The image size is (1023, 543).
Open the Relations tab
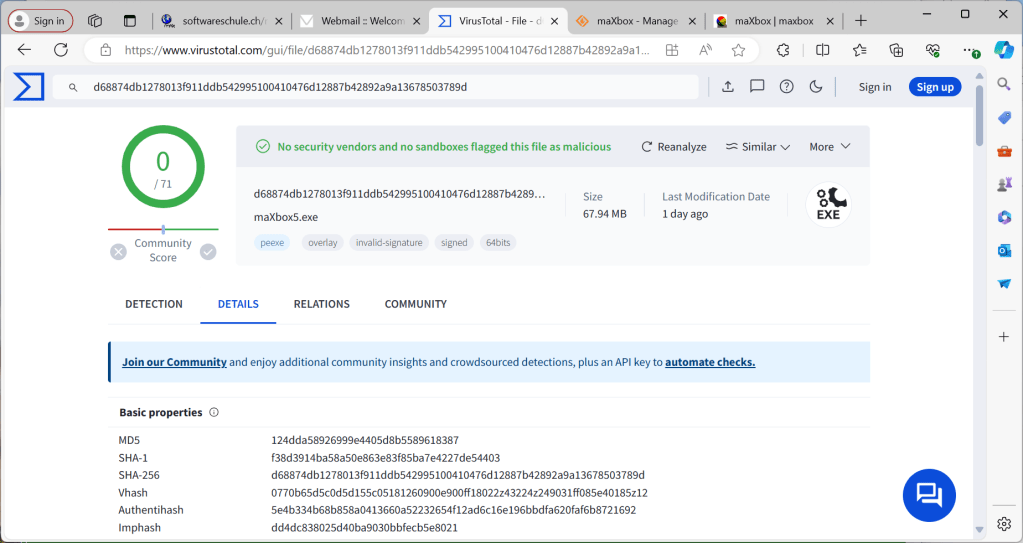click(321, 304)
